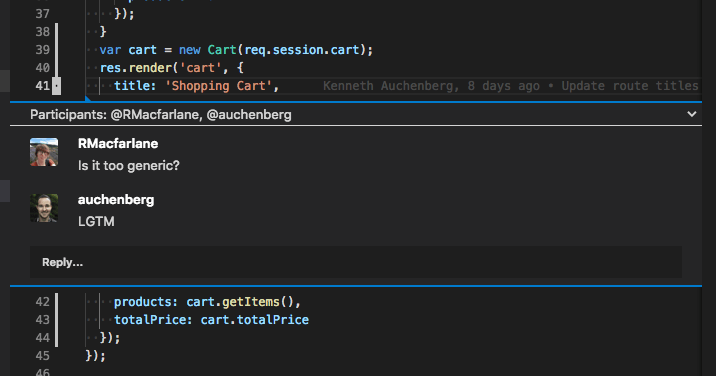The image size is (716, 376).
Task: Click the 'Is it too generic?' comment
Action: pos(129,165)
